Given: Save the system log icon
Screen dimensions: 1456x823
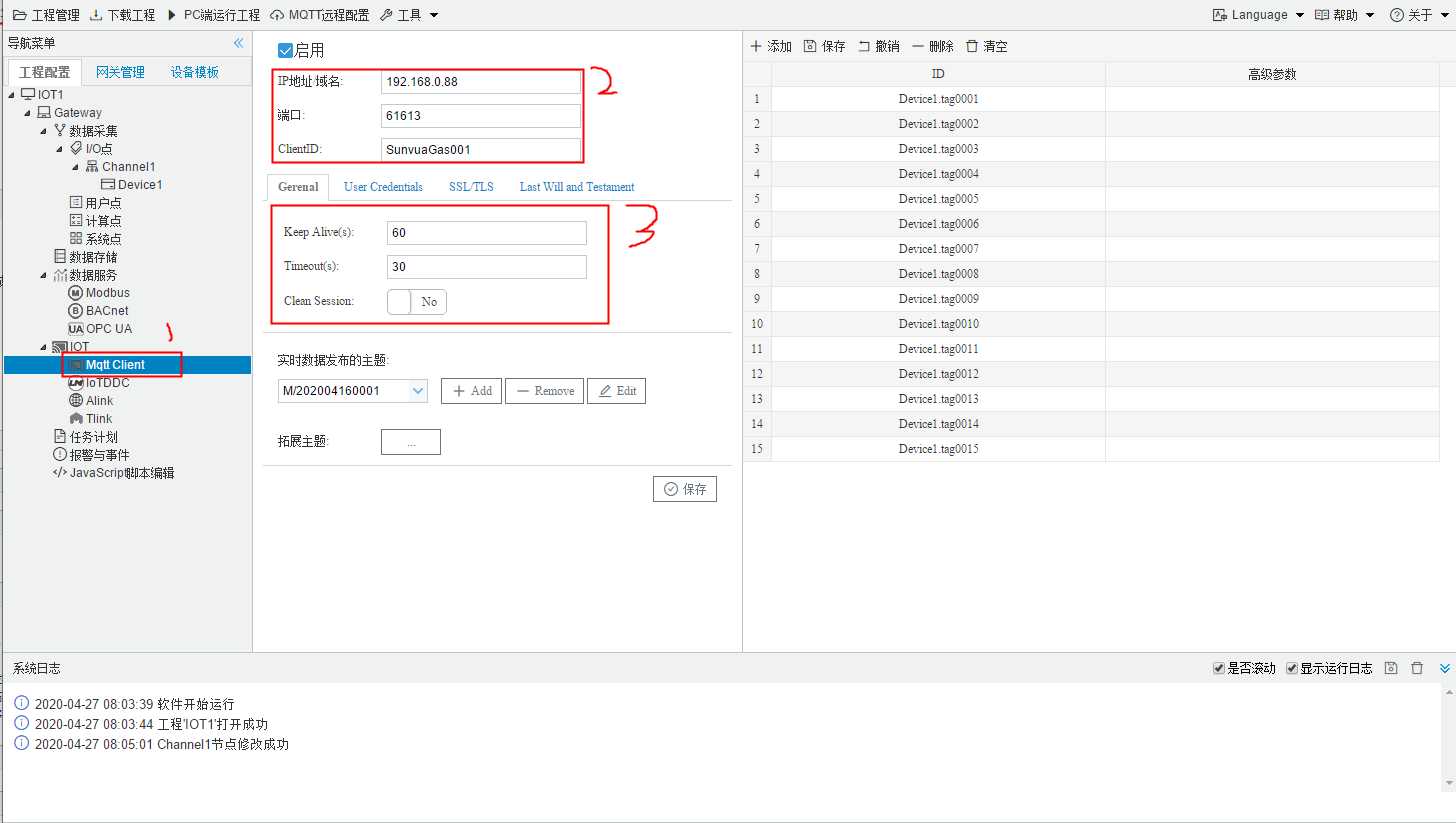Looking at the screenshot, I should pyautogui.click(x=1390, y=668).
